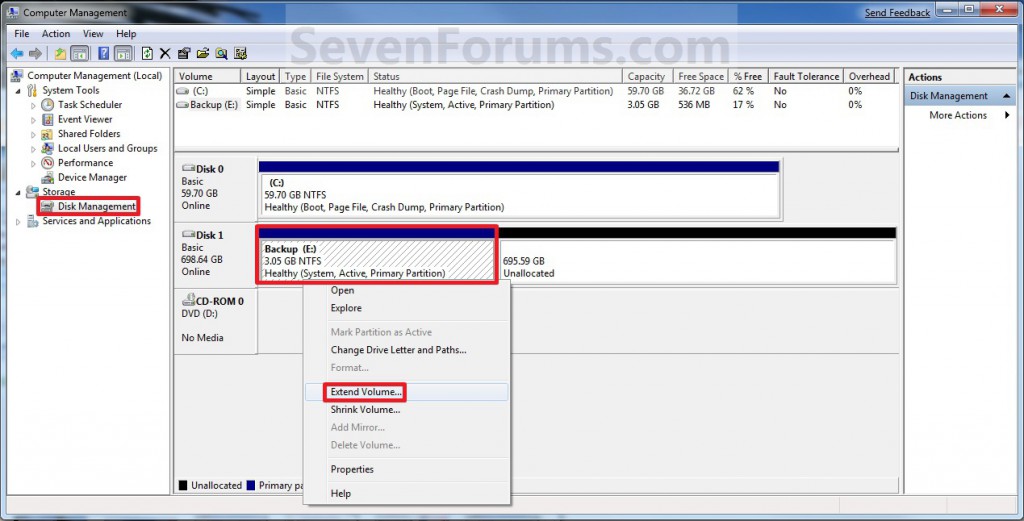Image resolution: width=1024 pixels, height=521 pixels.
Task: Sort by the Capacity column header
Action: 647,76
